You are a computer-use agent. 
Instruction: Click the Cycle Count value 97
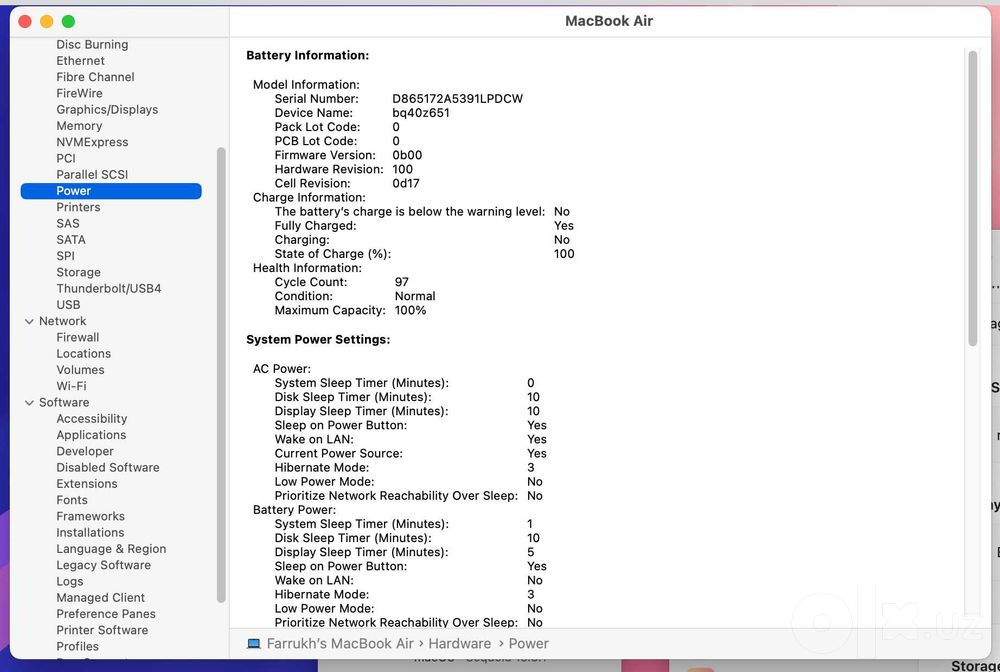pos(402,282)
